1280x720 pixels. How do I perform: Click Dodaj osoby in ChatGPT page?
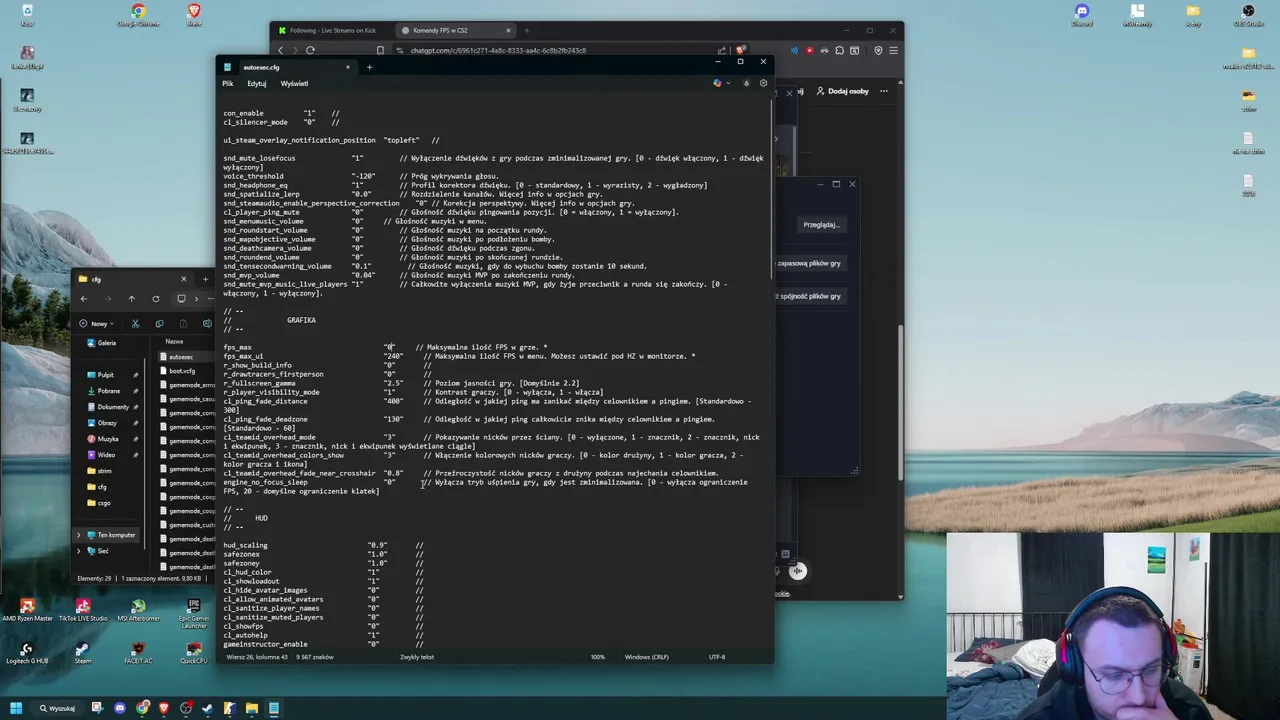coord(842,91)
